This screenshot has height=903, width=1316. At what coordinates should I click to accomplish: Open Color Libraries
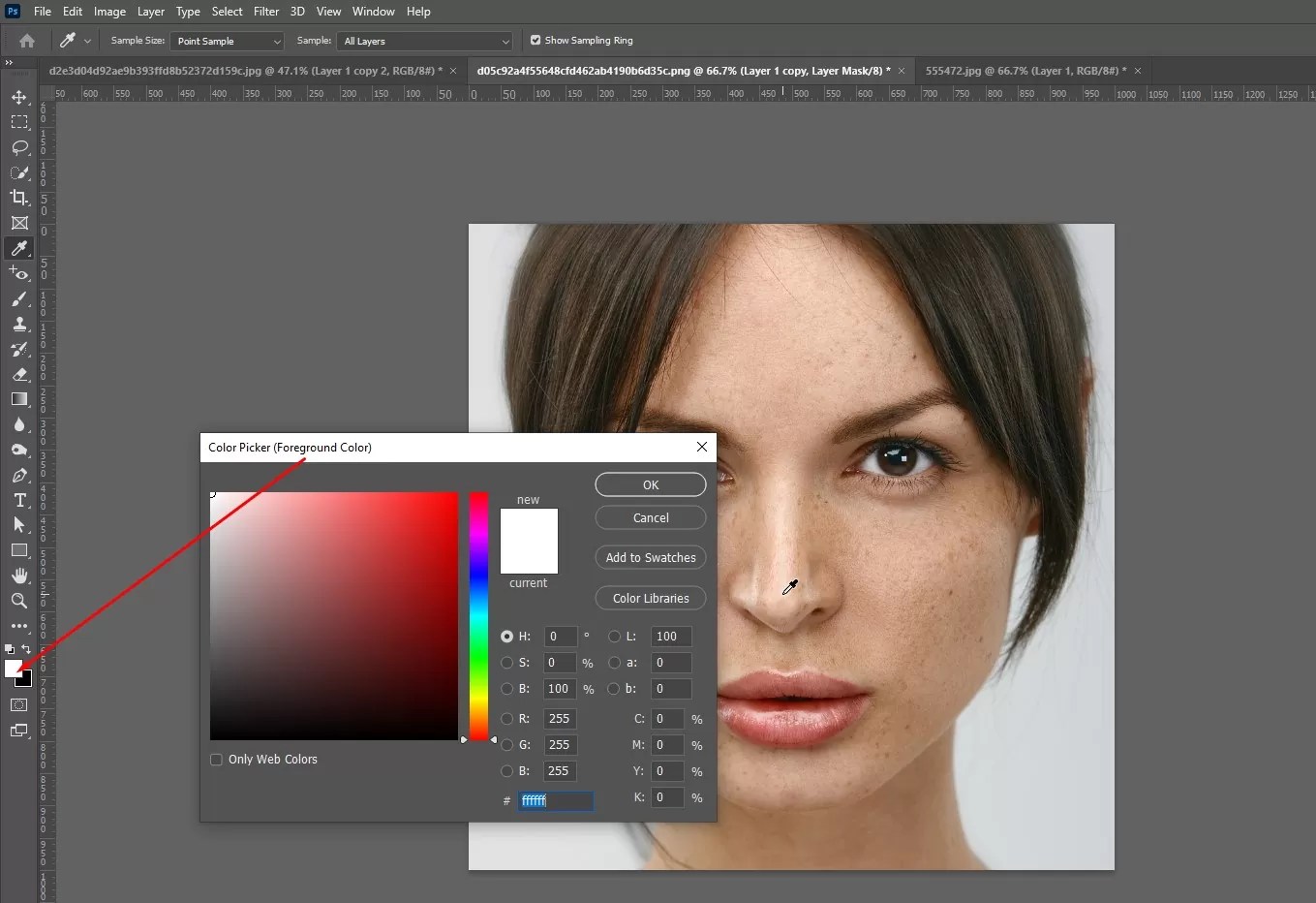(x=650, y=598)
